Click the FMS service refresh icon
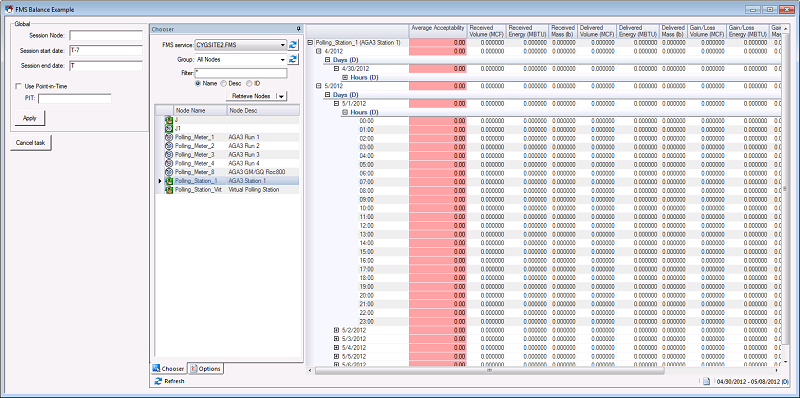Image resolution: width=800 pixels, height=398 pixels. tap(293, 45)
